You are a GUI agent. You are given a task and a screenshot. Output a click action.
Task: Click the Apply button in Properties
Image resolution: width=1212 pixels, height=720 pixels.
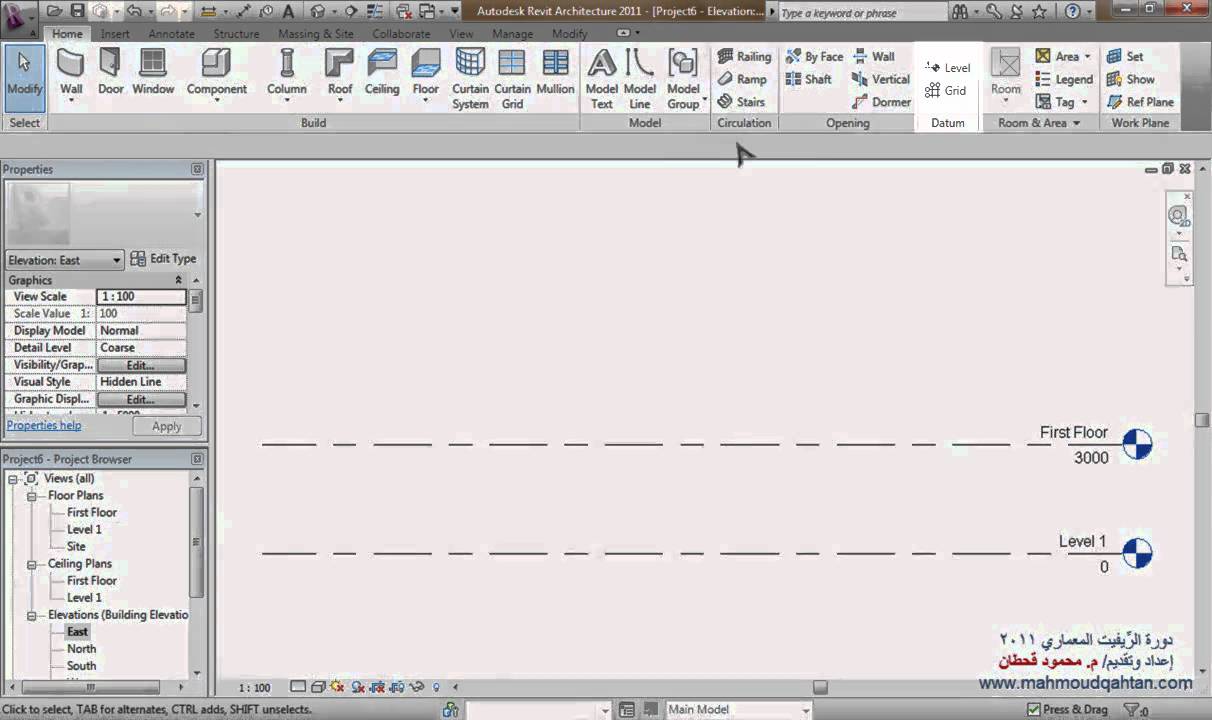click(166, 426)
